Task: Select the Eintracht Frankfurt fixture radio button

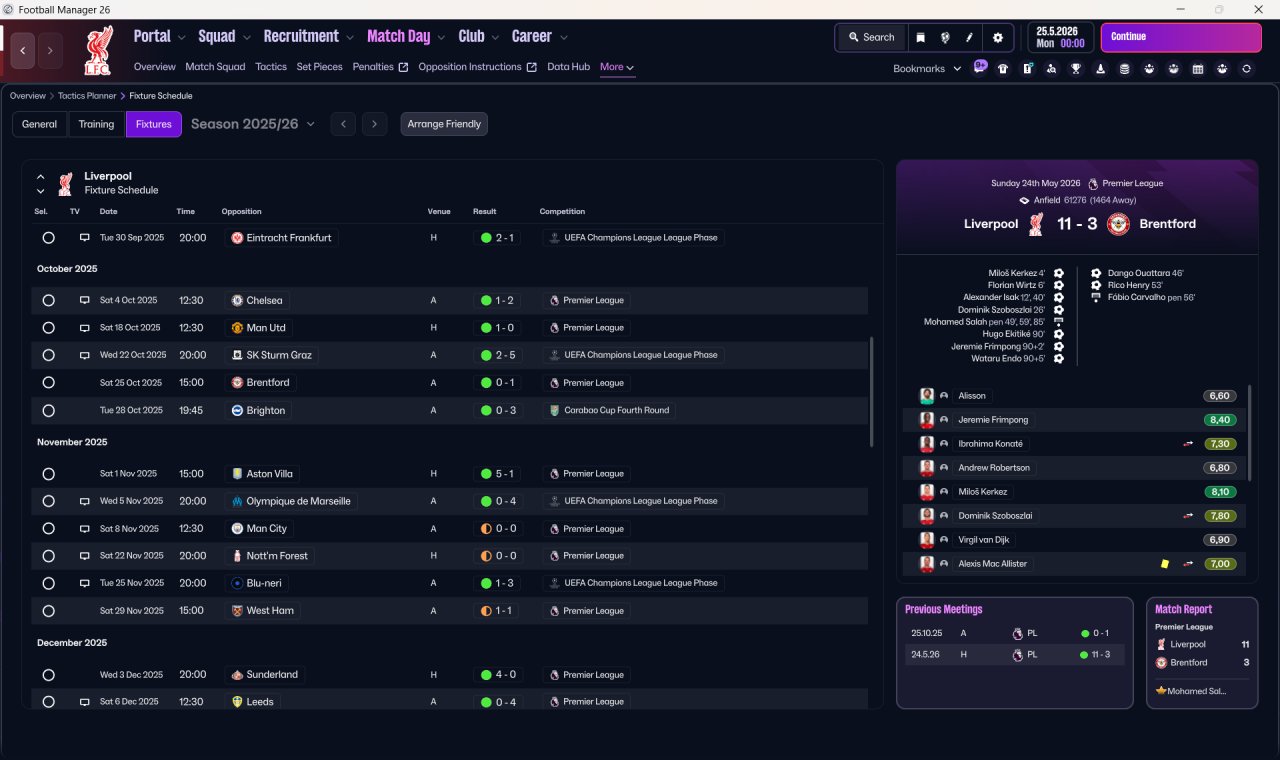Action: click(48, 238)
